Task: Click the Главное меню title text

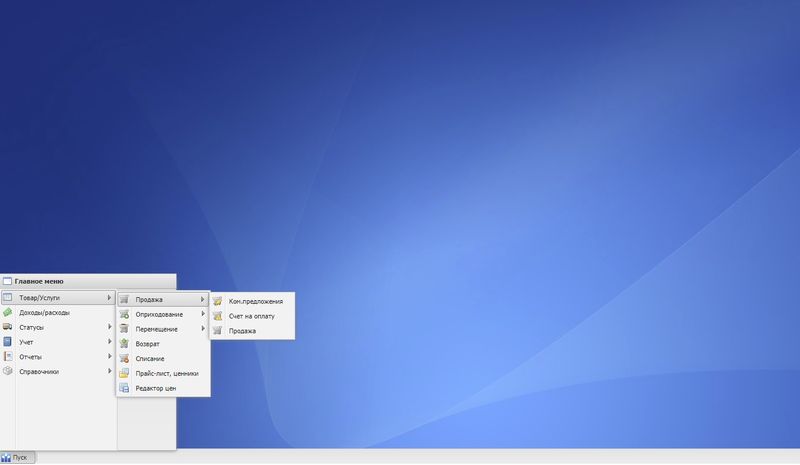Action: [39, 281]
